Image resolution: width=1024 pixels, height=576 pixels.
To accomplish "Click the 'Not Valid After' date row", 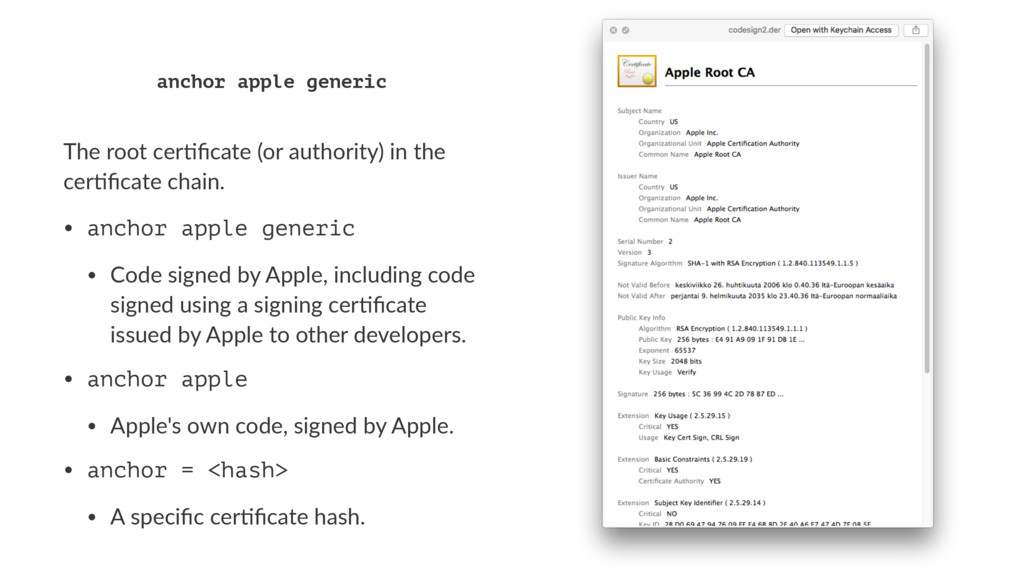I will pyautogui.click(x=757, y=296).
